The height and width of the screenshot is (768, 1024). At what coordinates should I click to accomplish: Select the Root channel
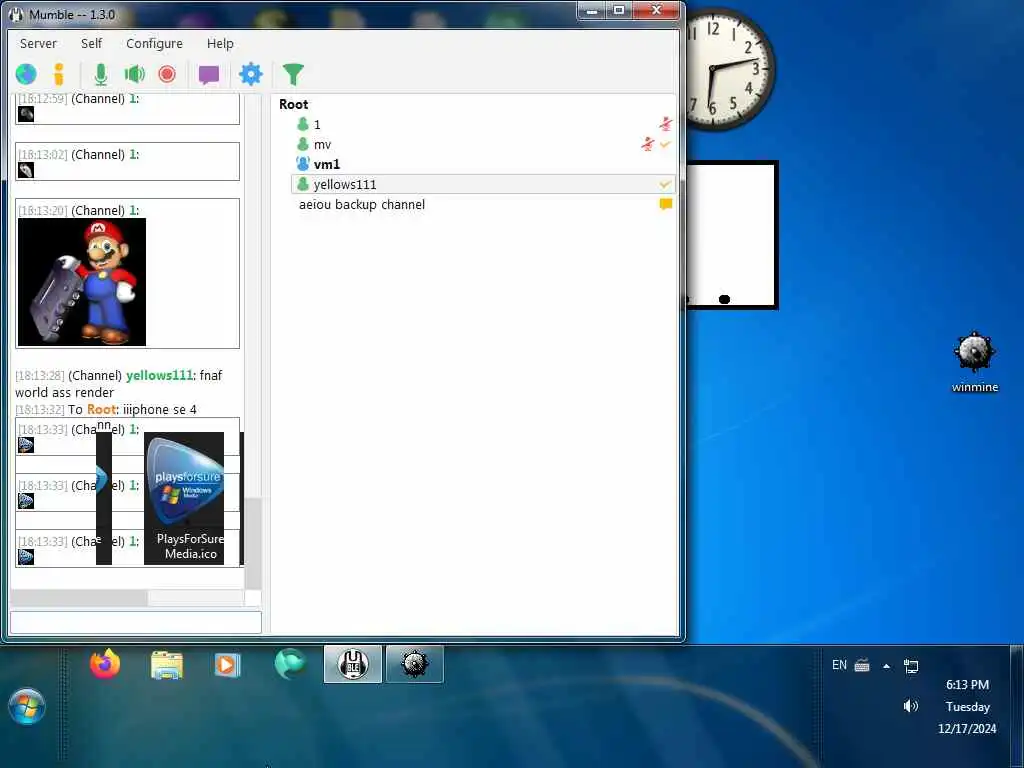[293, 104]
